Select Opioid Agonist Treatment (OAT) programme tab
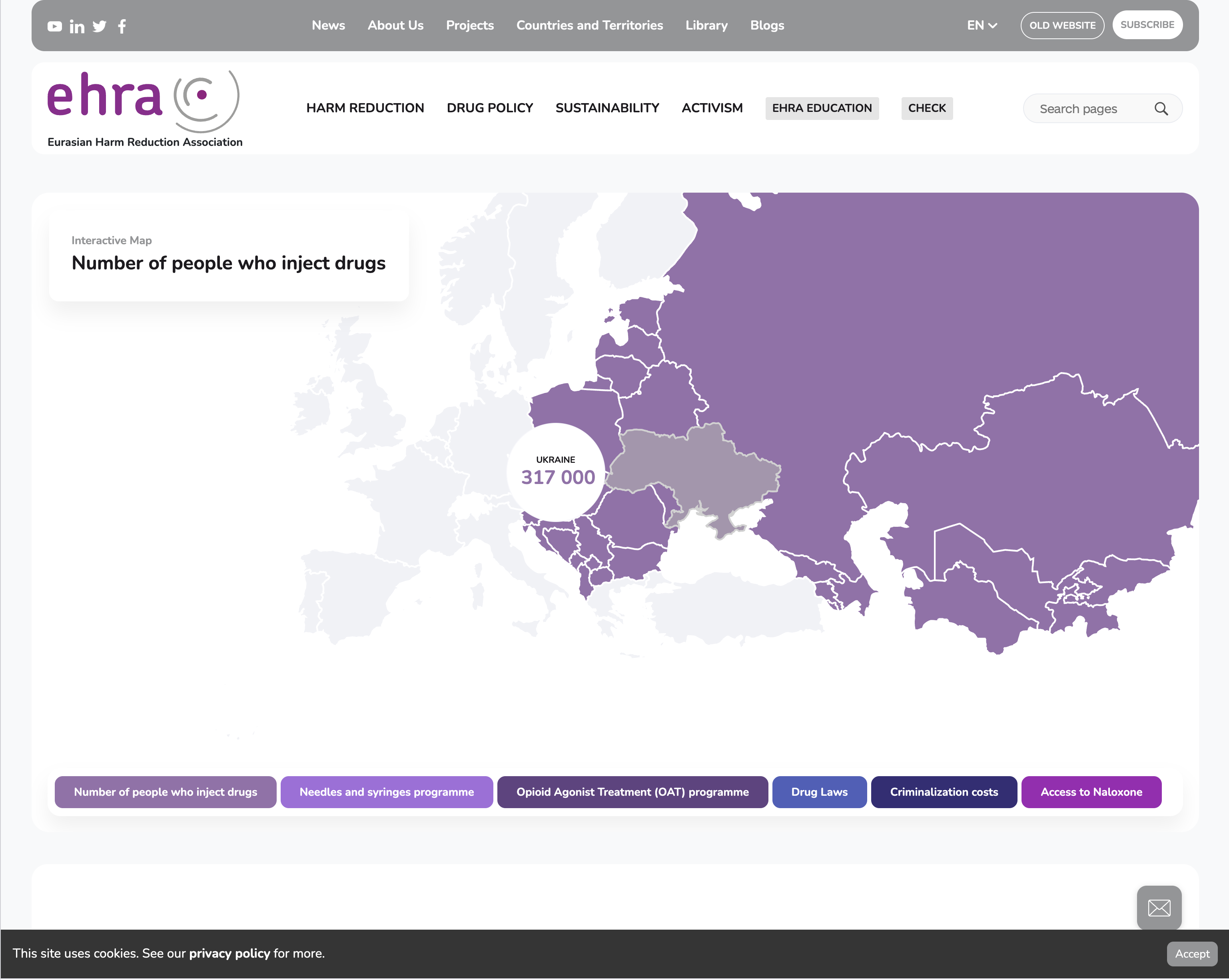This screenshot has width=1229, height=980. pyautogui.click(x=632, y=791)
